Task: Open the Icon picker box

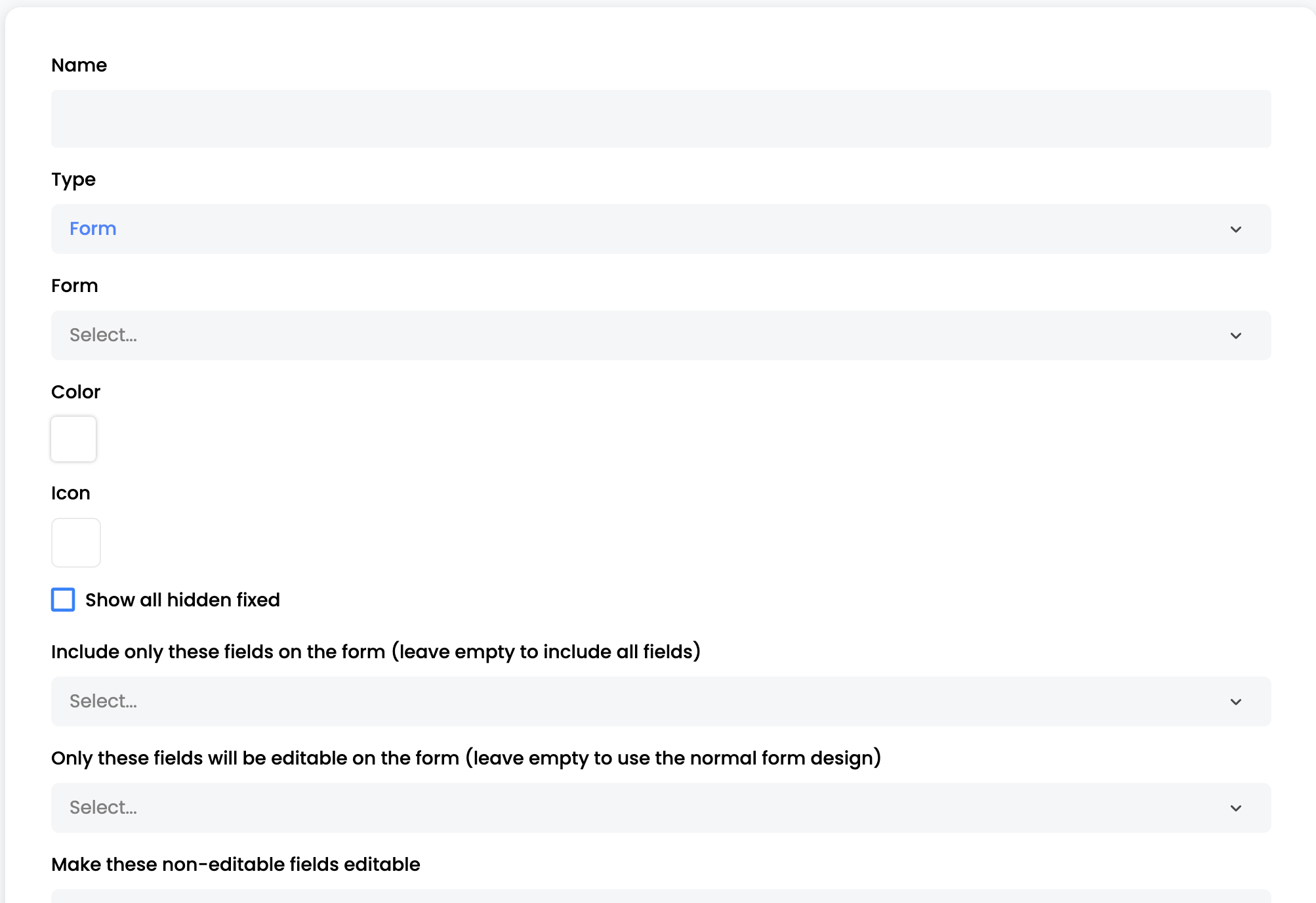Action: (76, 543)
